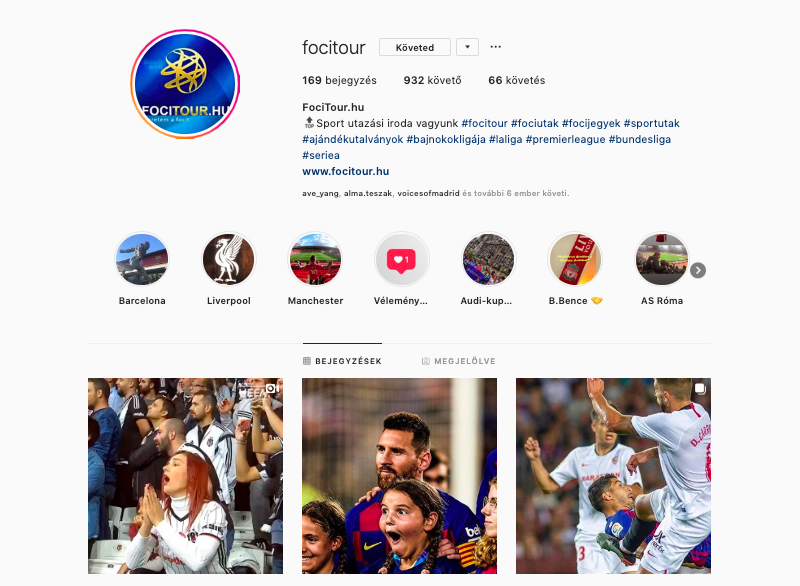Open the 932 követő followers list
800x586 pixels.
[432, 80]
